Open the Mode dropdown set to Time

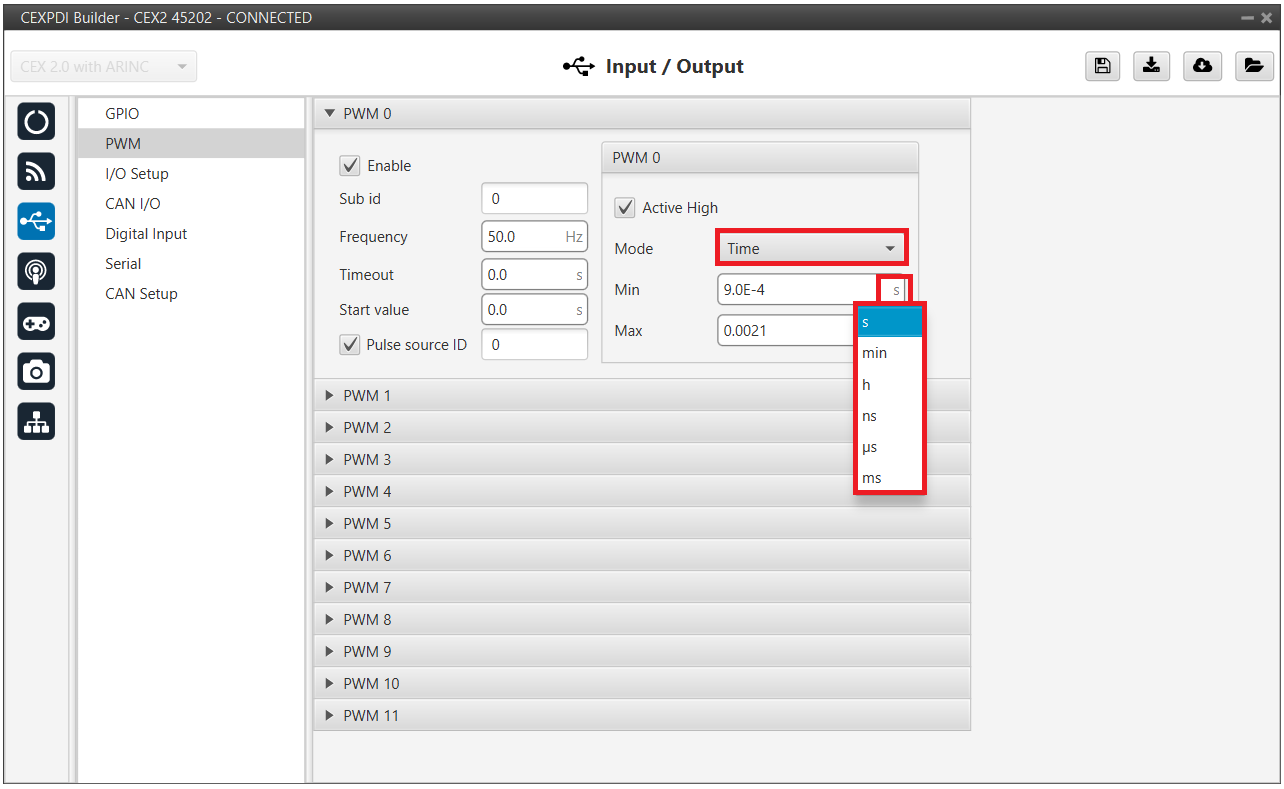811,249
